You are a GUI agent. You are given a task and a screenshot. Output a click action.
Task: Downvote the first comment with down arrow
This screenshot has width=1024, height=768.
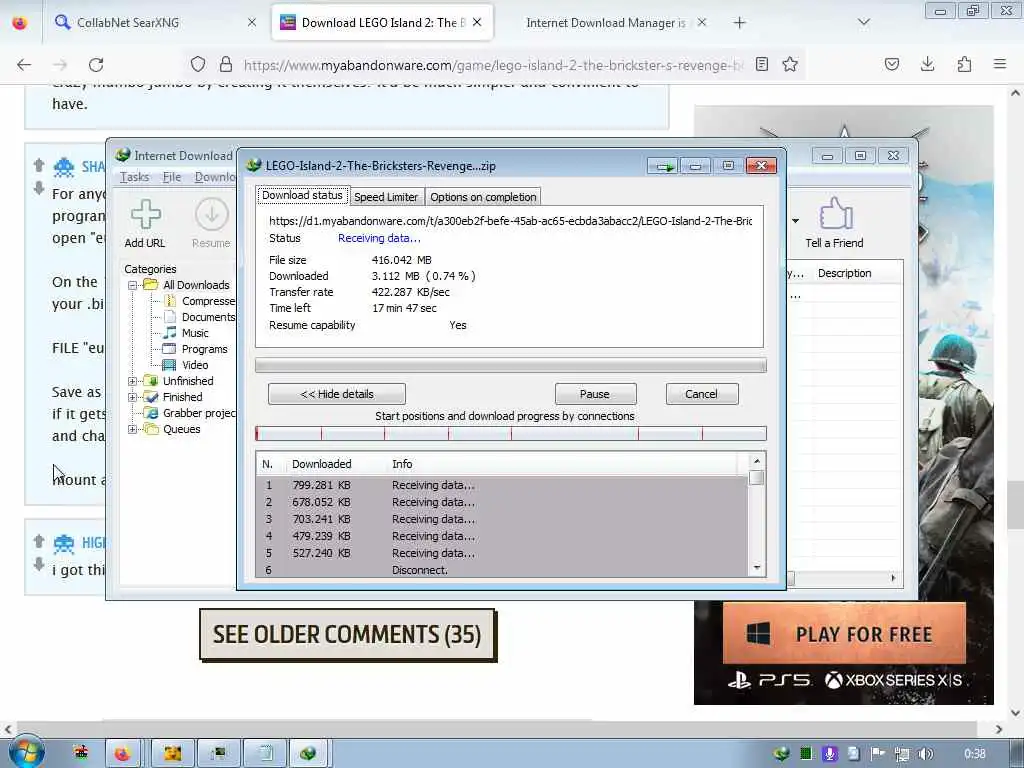(39, 188)
